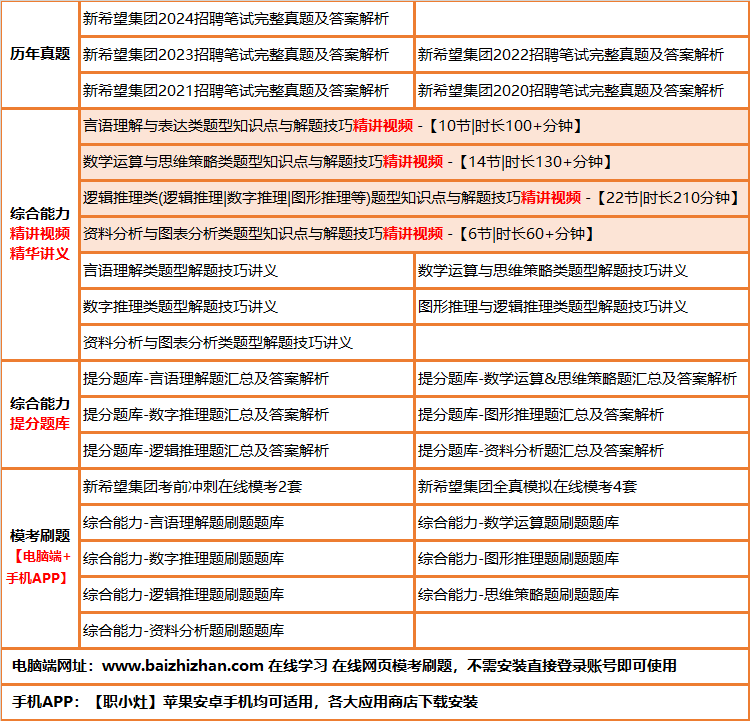Click the 新希望集团2024招聘笔试完整真题及答案解析 cell
750x721 pixels.
tap(246, 19)
